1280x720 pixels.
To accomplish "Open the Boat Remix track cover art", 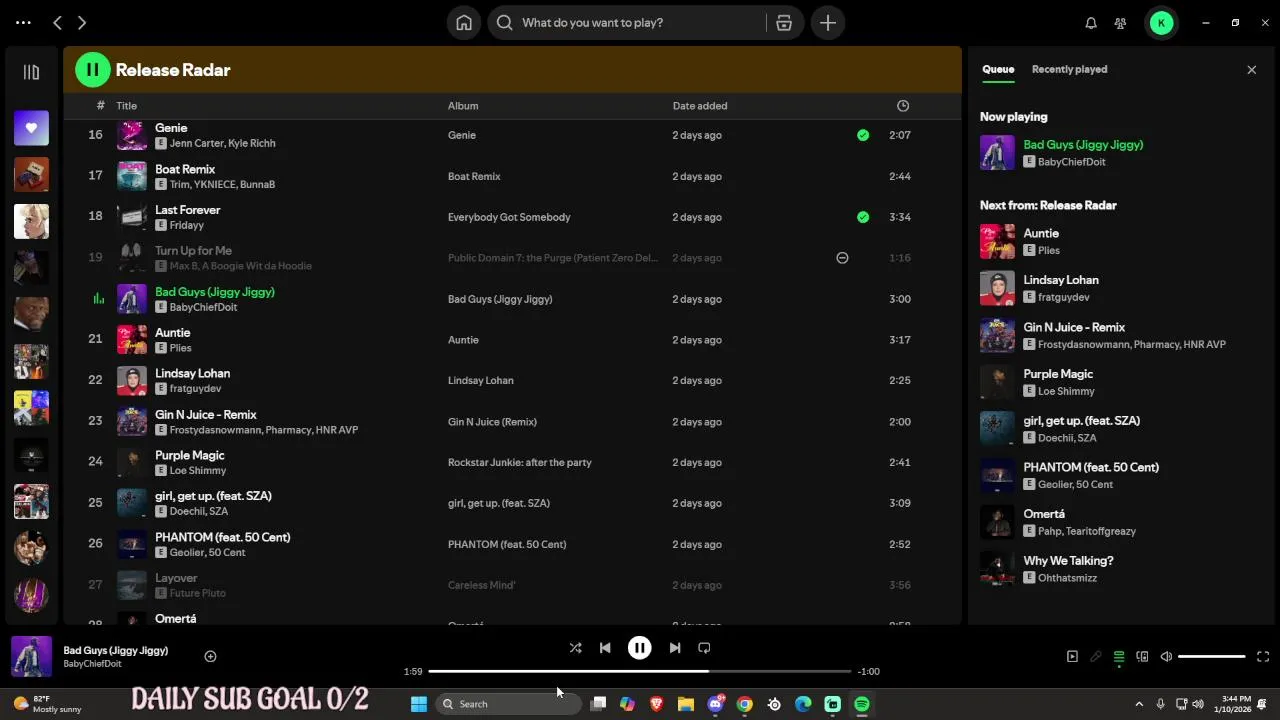I will [x=132, y=176].
